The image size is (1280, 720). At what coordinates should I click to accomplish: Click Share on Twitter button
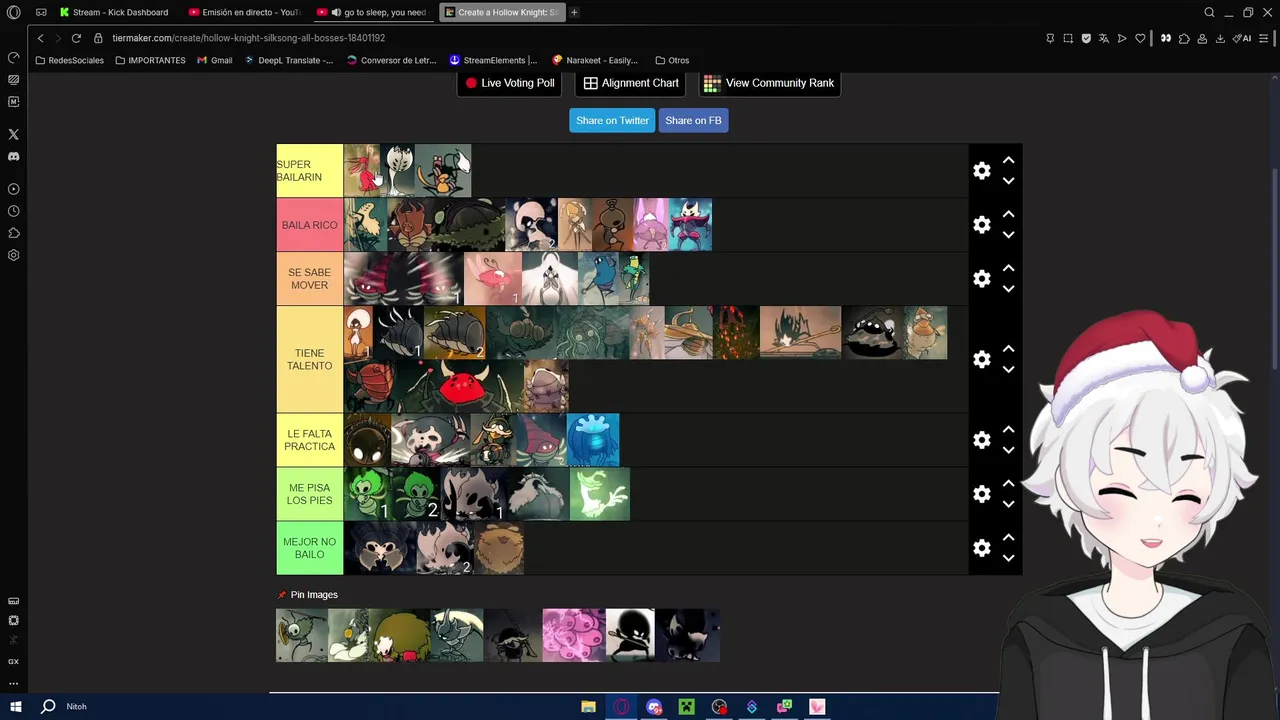tap(612, 120)
